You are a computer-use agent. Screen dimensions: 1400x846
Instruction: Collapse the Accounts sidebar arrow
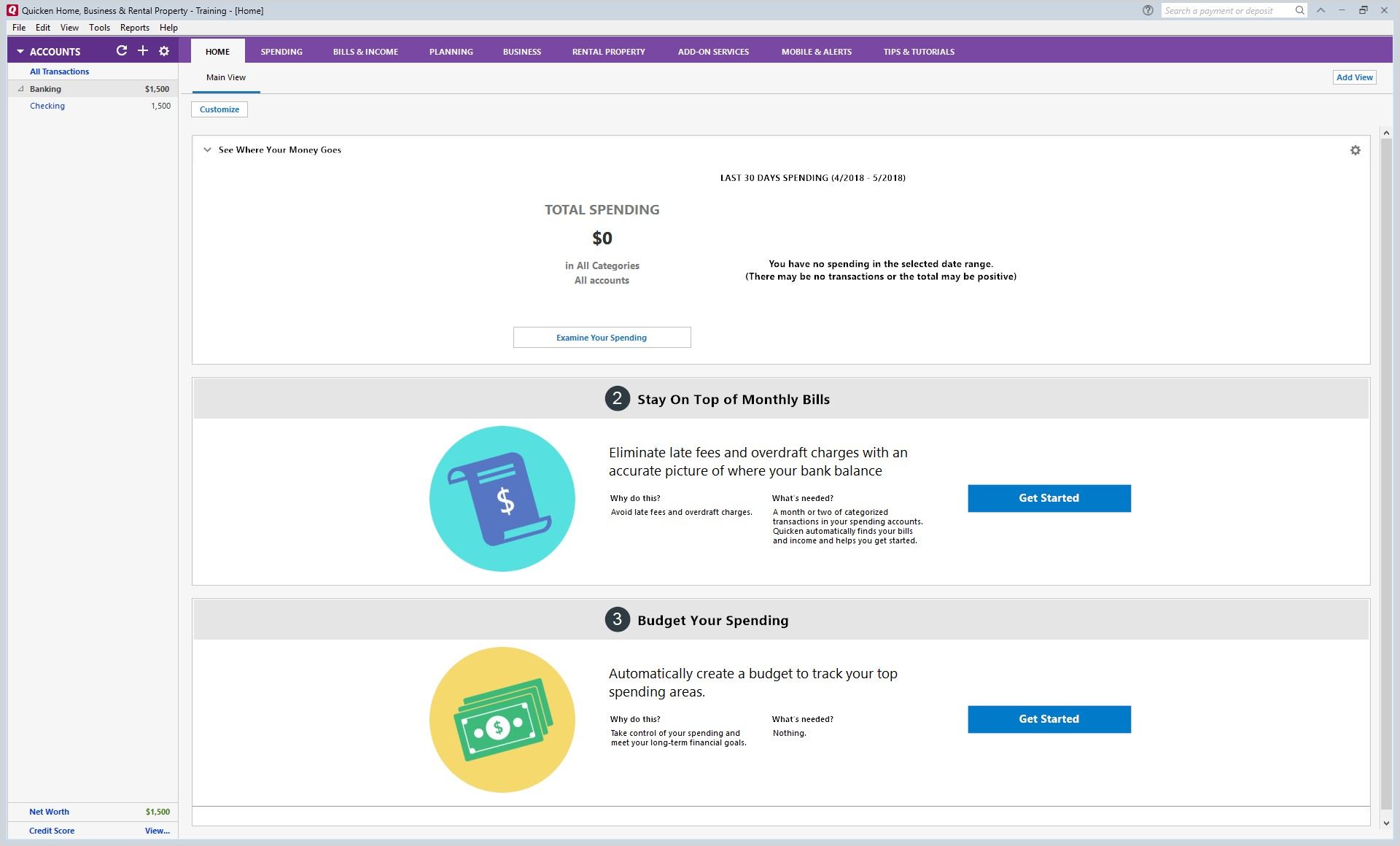(x=20, y=52)
